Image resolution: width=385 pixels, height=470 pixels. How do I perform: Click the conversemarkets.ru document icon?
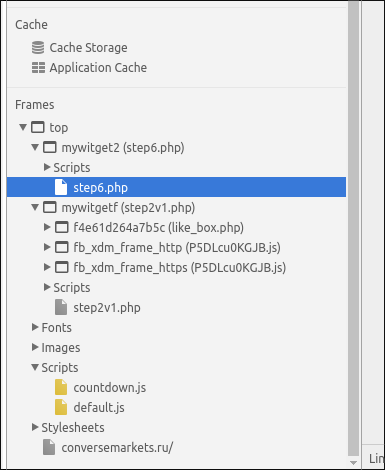coord(49,447)
